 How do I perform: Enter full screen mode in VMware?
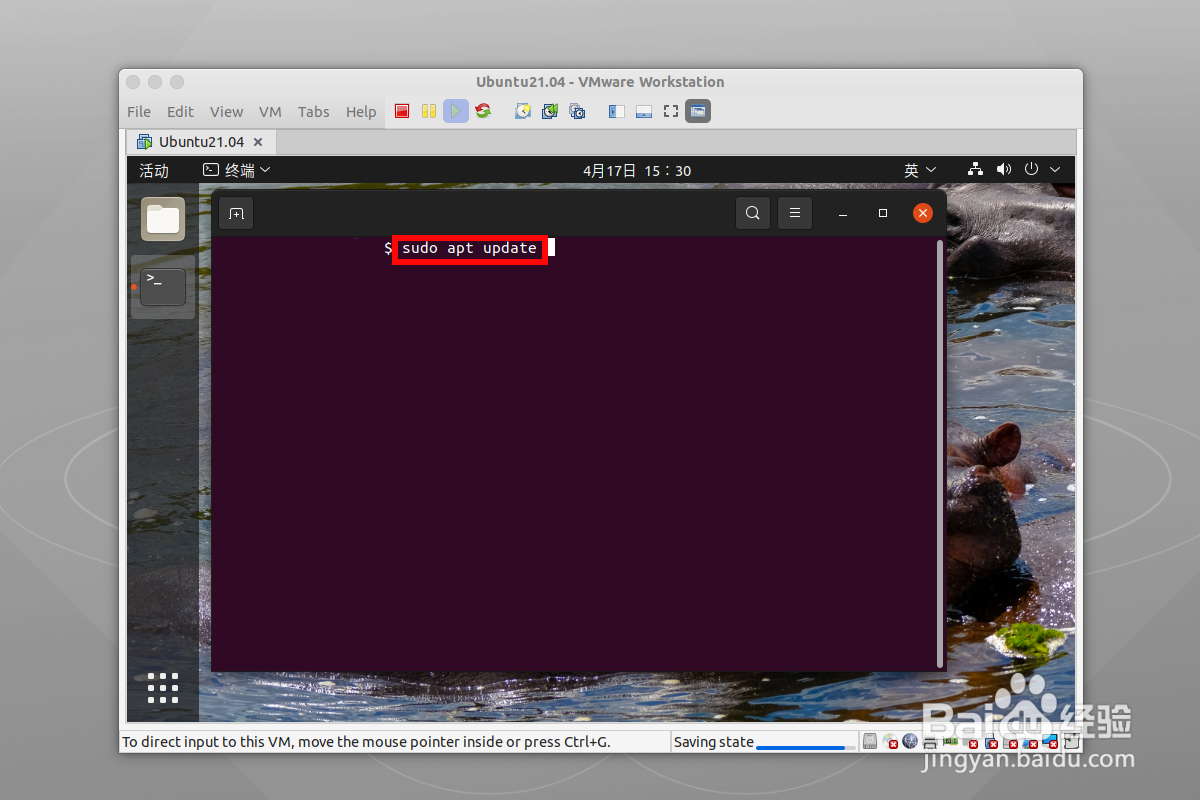click(x=670, y=111)
